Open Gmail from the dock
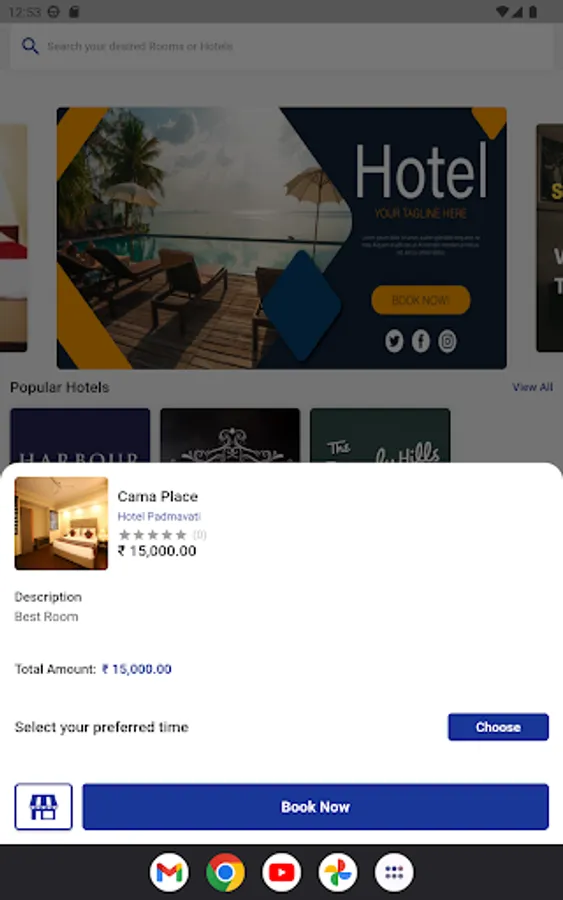 (x=169, y=872)
